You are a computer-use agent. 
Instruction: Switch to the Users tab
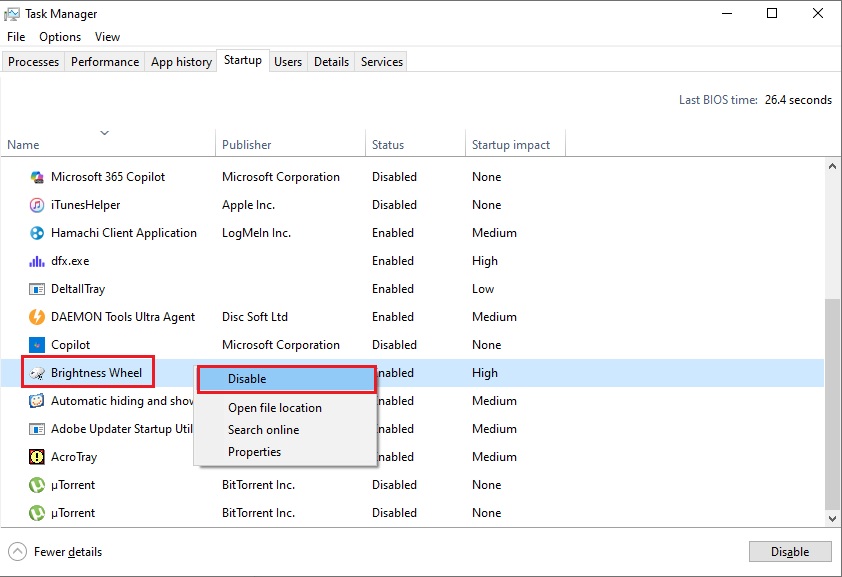click(x=288, y=62)
